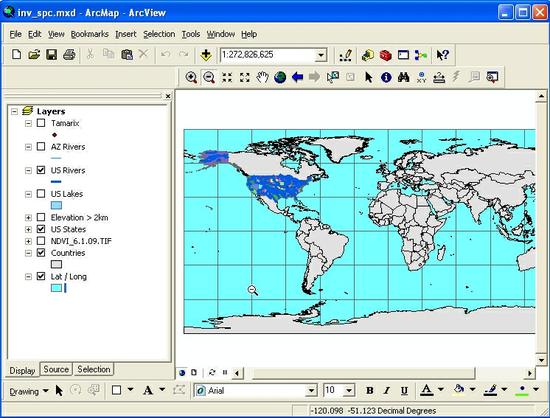Expand the NDVI_6.1.09.TIF layer
550x418 pixels.
click(28, 241)
